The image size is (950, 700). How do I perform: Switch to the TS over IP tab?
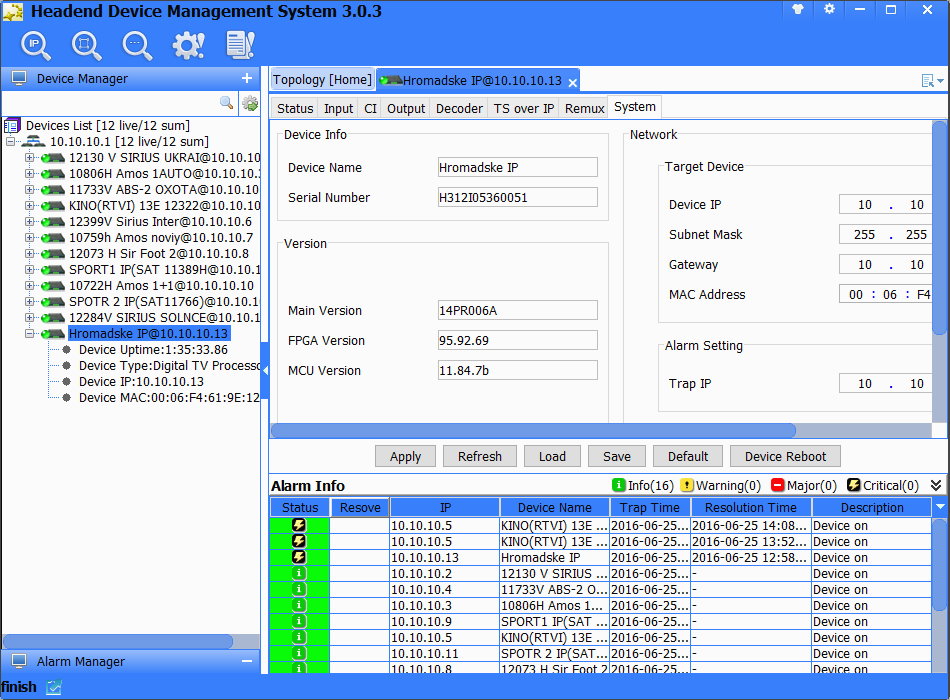[x=523, y=108]
